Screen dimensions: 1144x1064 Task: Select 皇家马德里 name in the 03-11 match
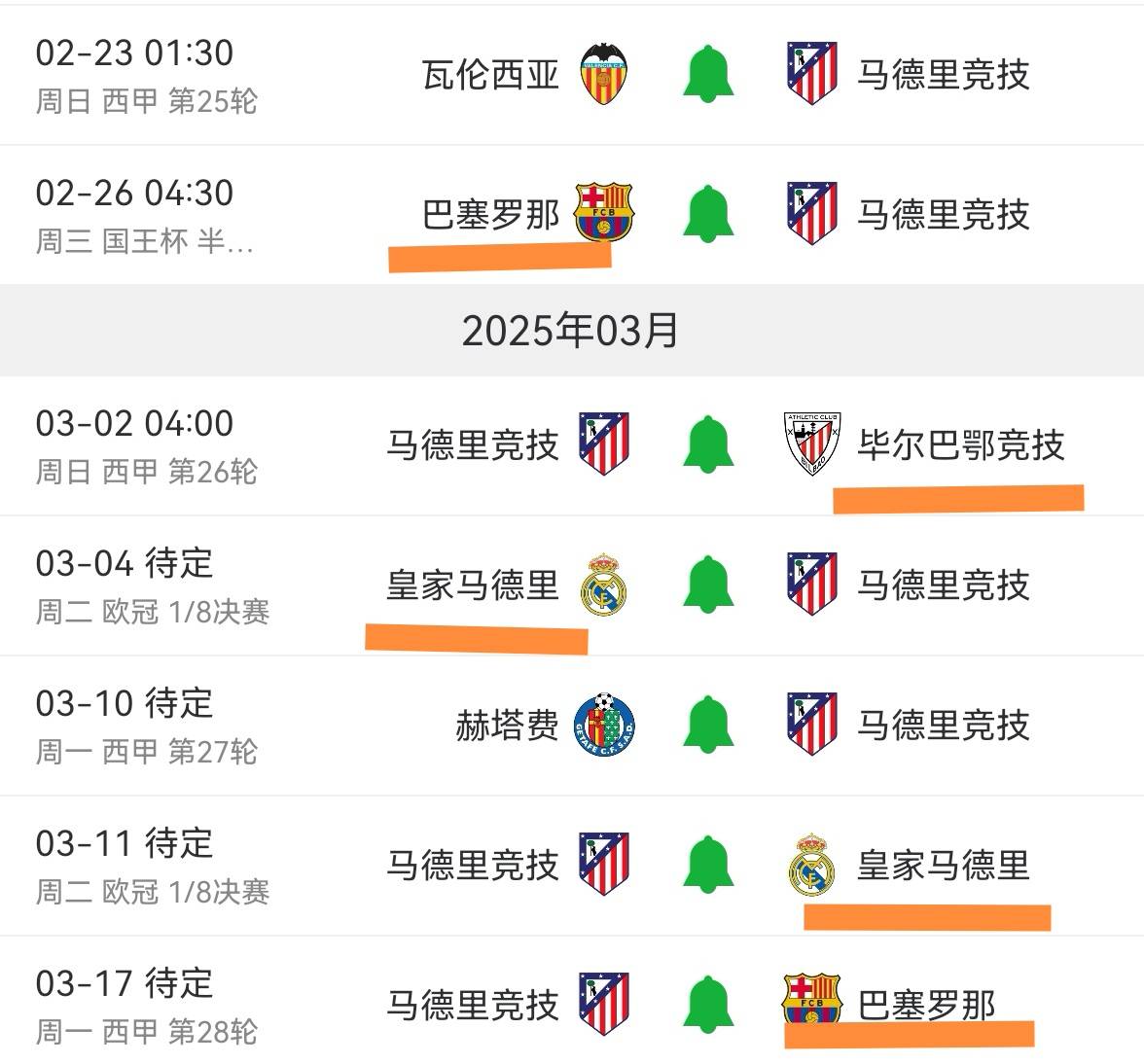point(943,864)
